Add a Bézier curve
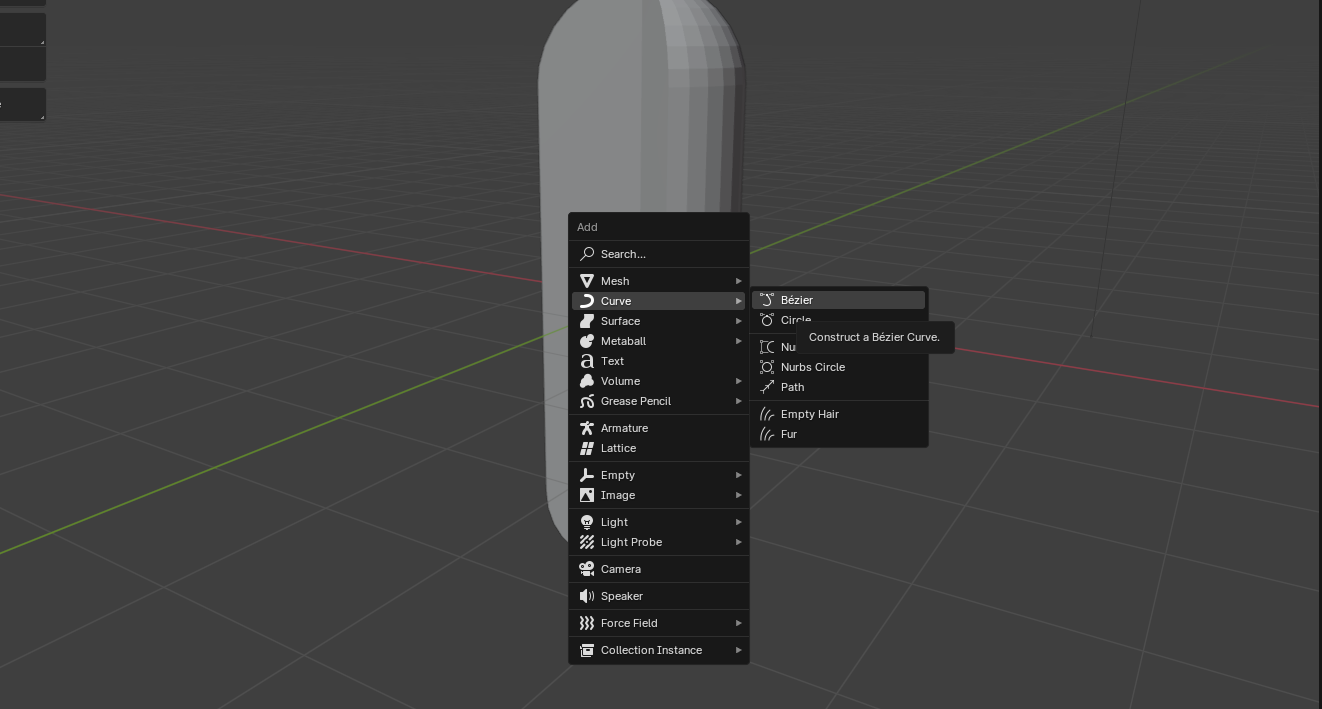 (839, 300)
